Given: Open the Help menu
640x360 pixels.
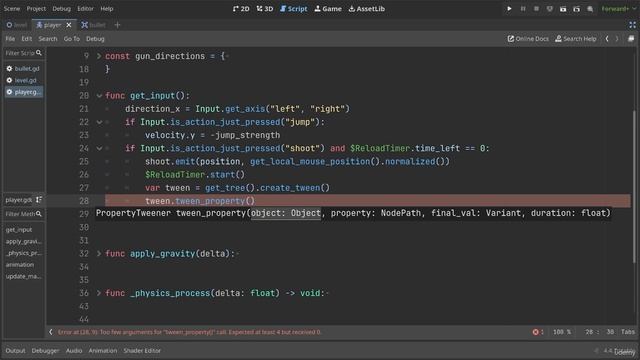Looking at the screenshot, I should coord(107,9).
